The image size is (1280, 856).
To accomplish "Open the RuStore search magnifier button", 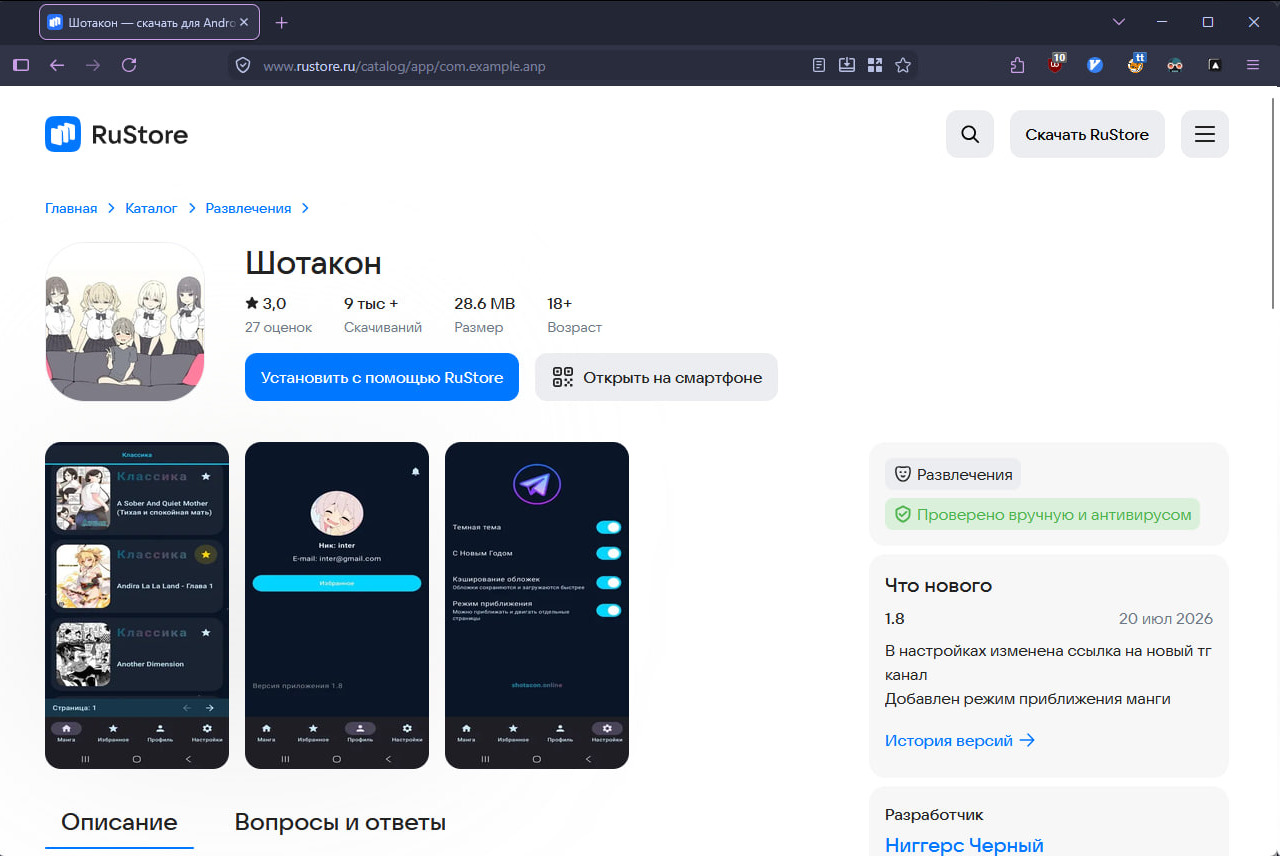I will point(970,134).
